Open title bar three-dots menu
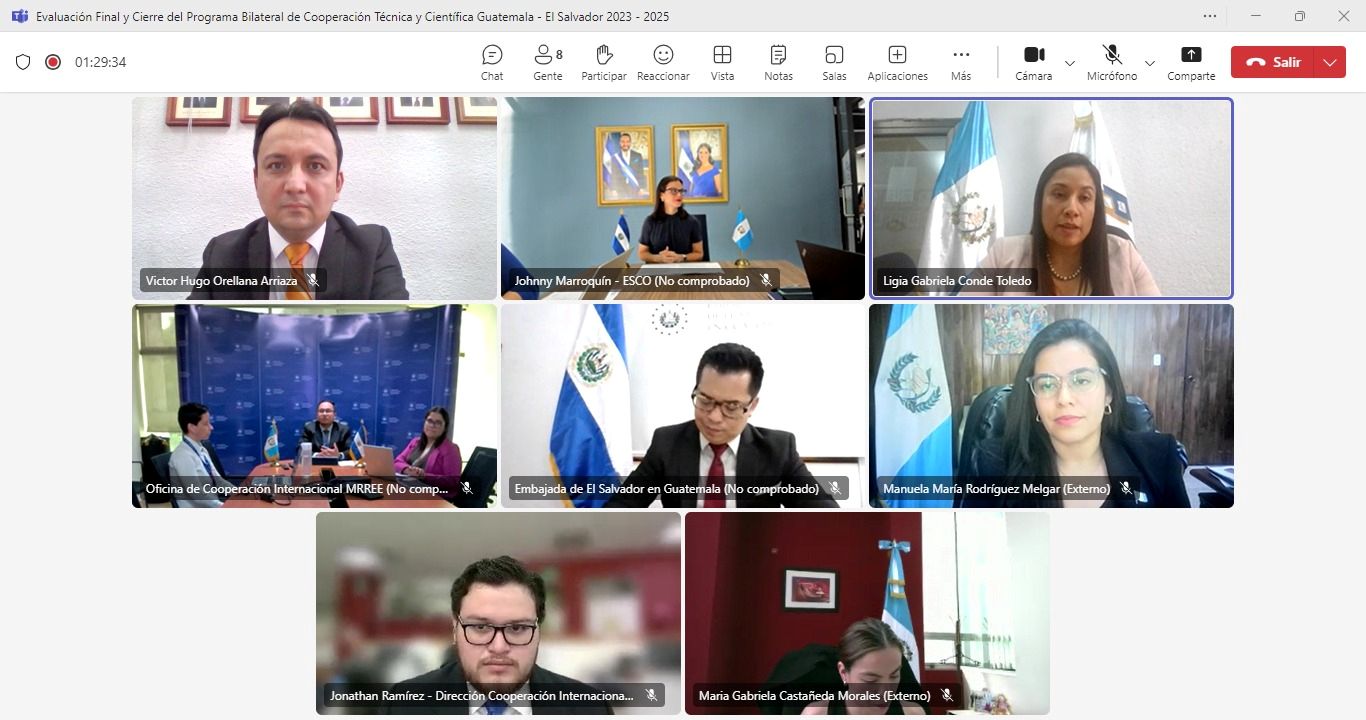The height and width of the screenshot is (720, 1366). tap(1210, 16)
